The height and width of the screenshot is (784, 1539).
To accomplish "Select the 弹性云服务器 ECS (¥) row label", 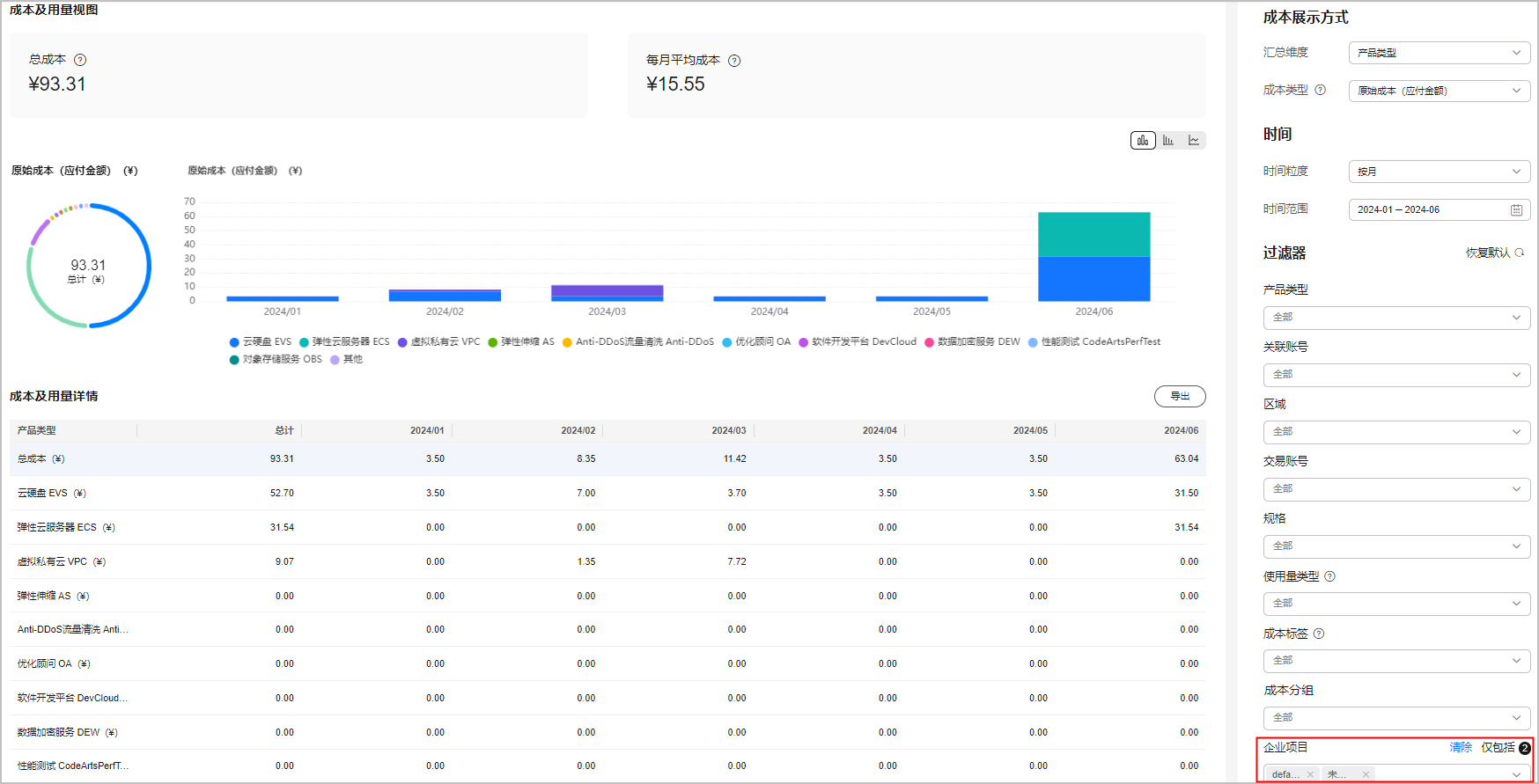I will (x=66, y=528).
